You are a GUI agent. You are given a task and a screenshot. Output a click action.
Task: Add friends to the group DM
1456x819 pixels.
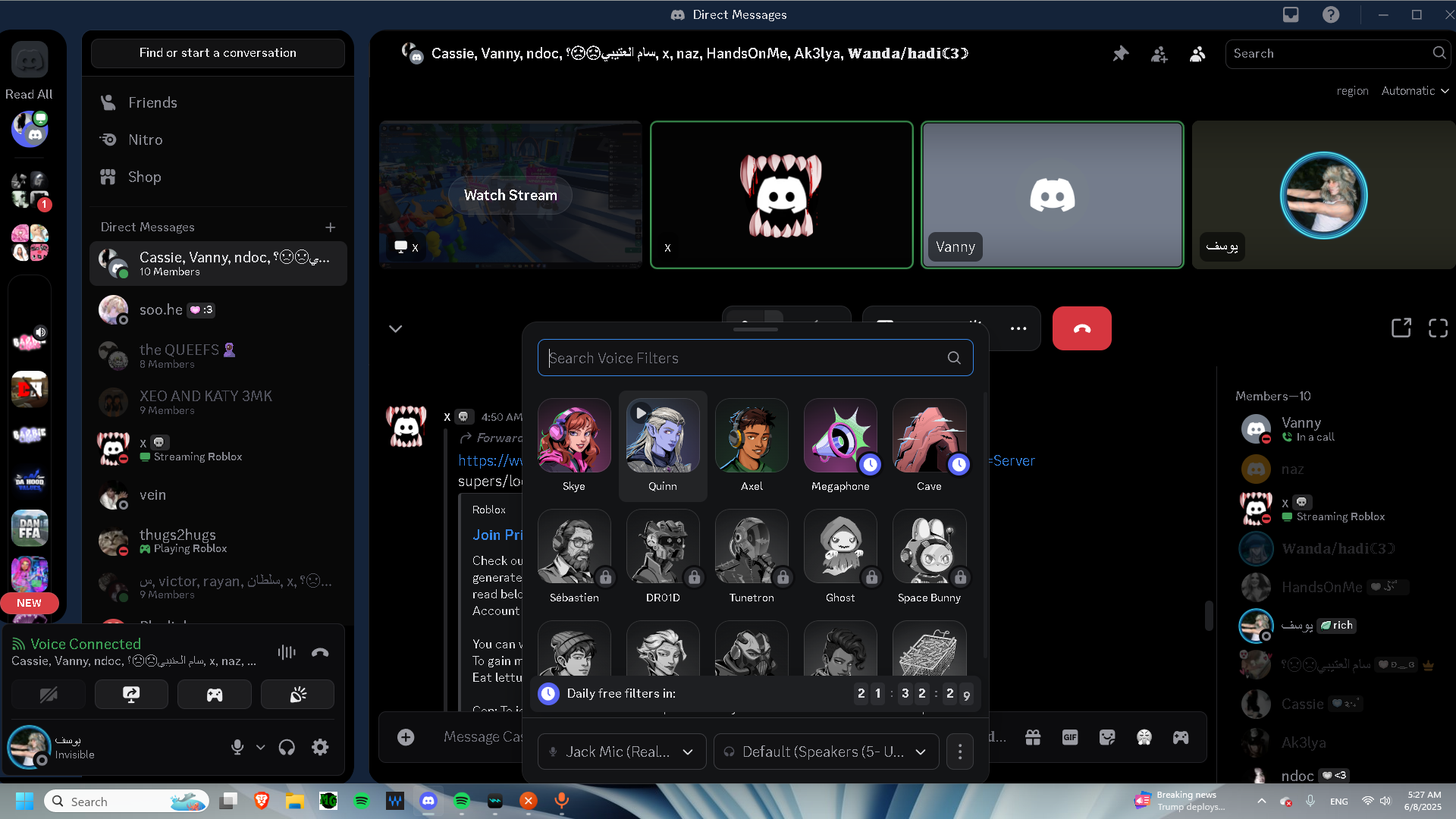point(1159,54)
